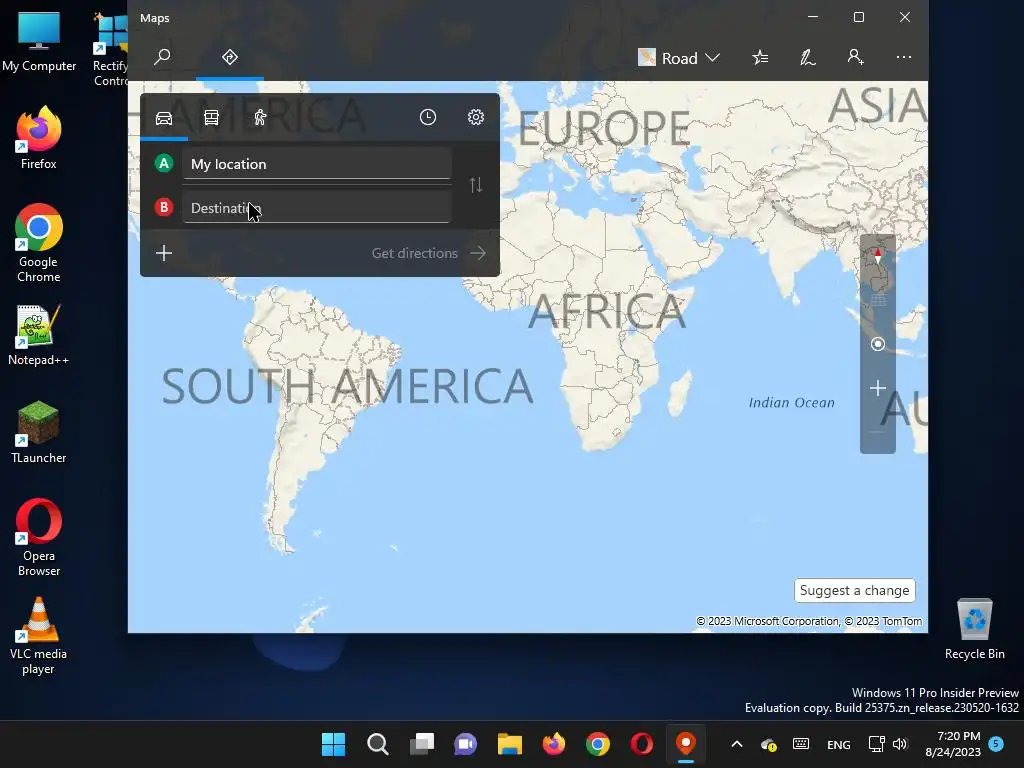Select My Computer desktop icon
Image resolution: width=1024 pixels, height=768 pixels.
click(39, 40)
